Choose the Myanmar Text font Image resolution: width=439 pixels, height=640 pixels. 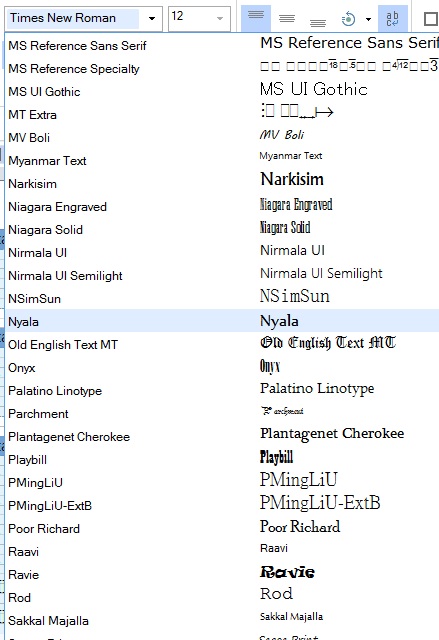pyautogui.click(x=222, y=160)
